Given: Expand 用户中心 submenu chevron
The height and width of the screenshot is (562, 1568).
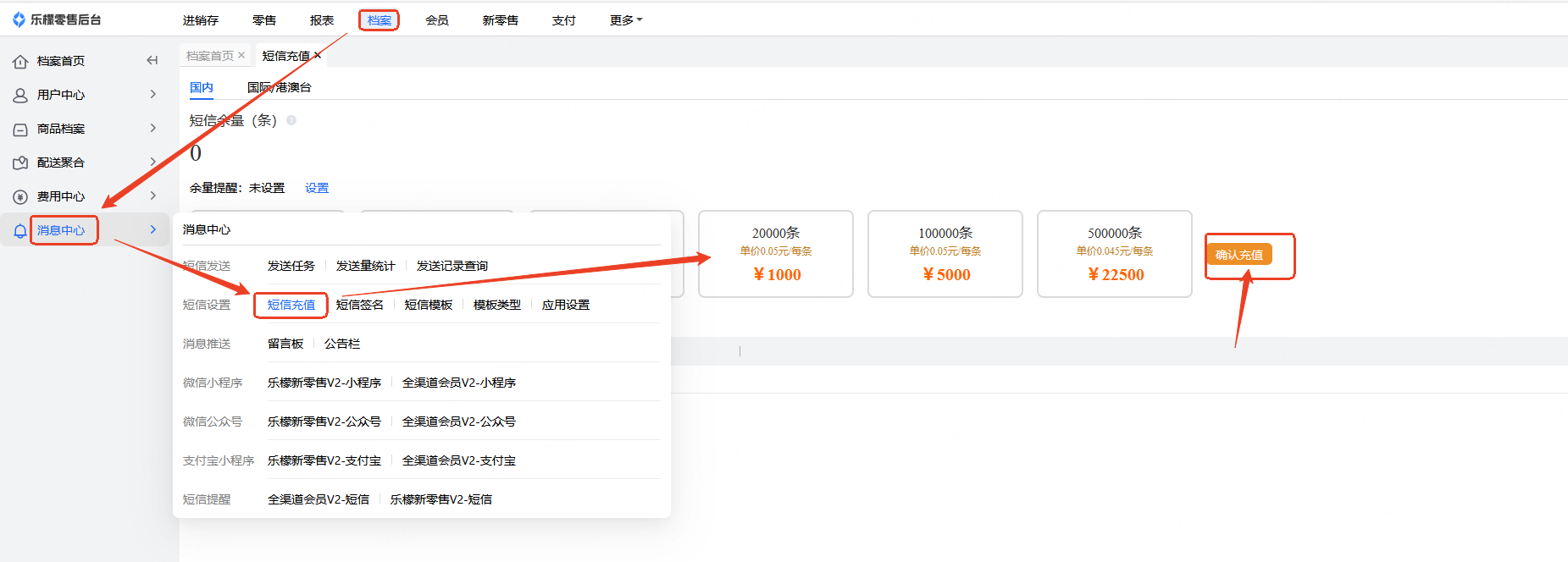Looking at the screenshot, I should click(x=153, y=94).
